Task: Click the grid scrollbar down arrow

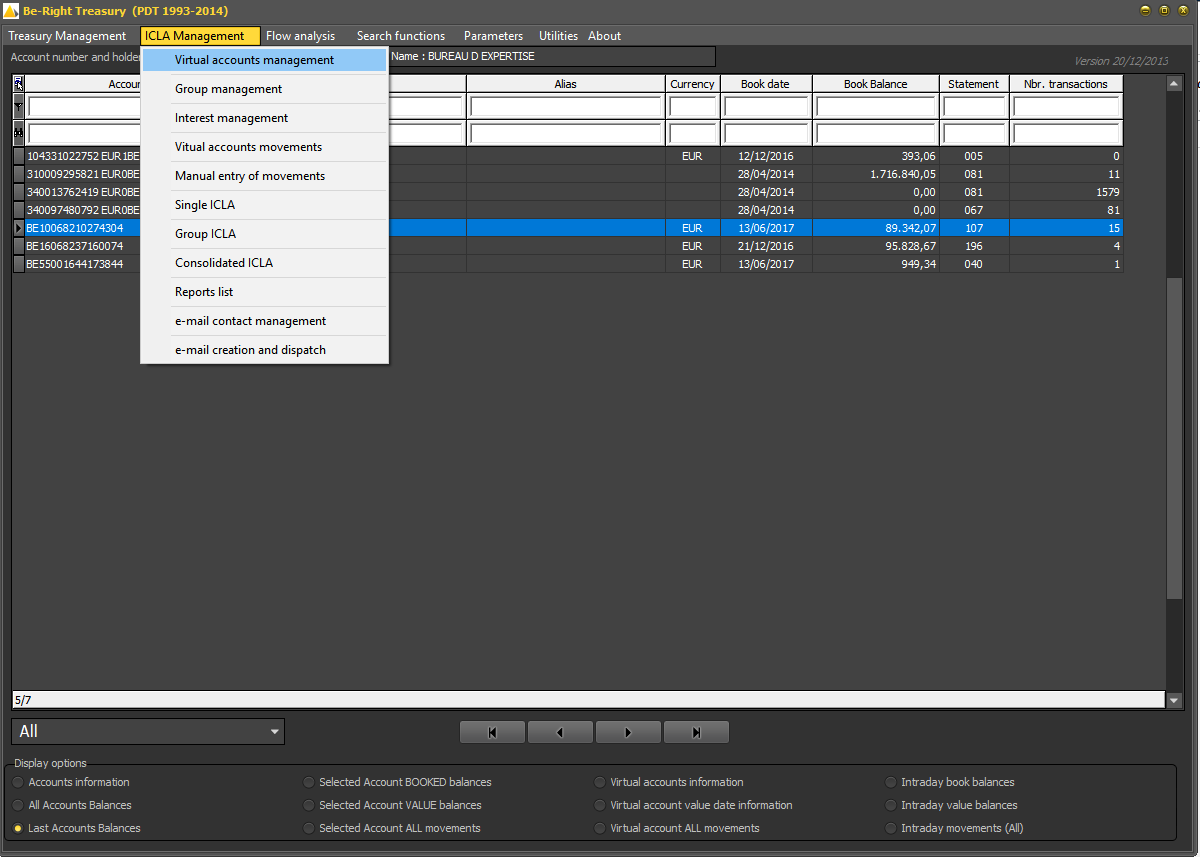Action: tap(1175, 701)
